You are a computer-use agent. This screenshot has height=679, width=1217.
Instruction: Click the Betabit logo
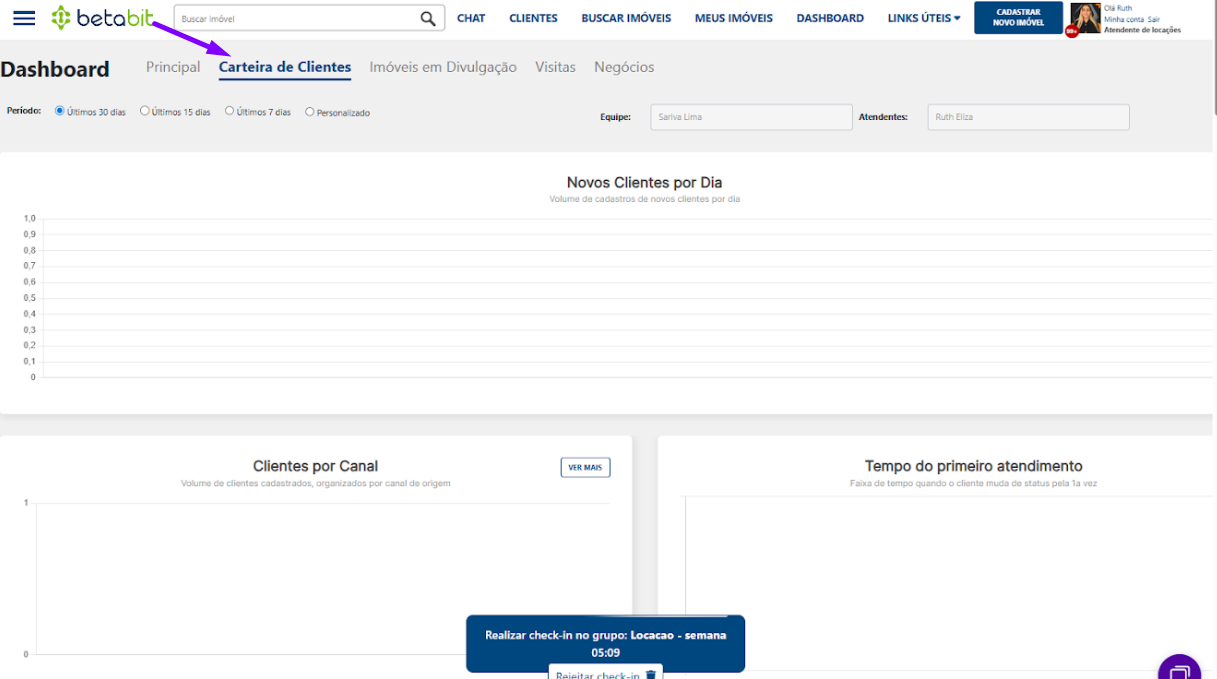click(103, 18)
